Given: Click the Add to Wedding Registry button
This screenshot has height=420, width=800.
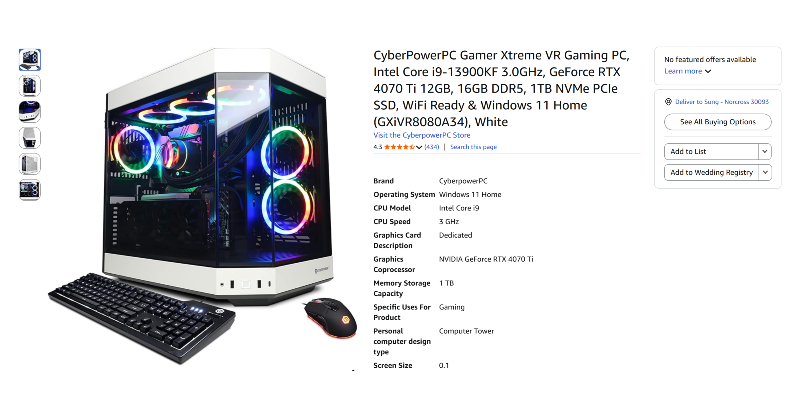Looking at the screenshot, I should click(x=711, y=172).
